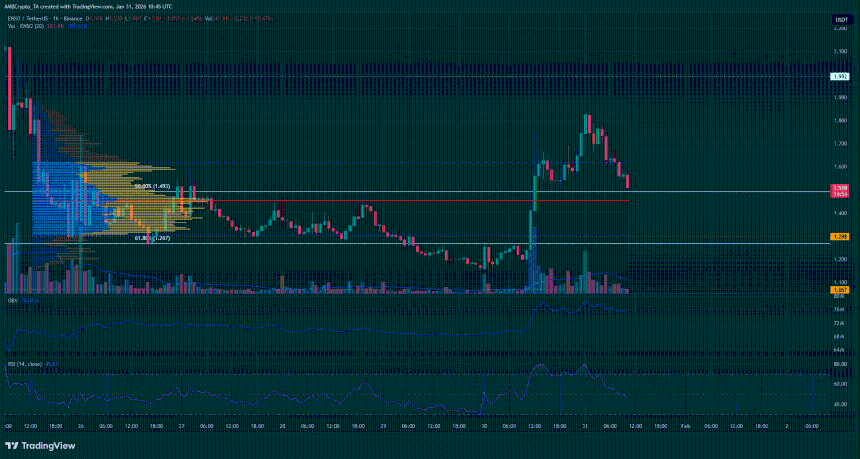Click the 1.992 price label on axis
Image resolution: width=860 pixels, height=459 pixels.
tap(840, 76)
